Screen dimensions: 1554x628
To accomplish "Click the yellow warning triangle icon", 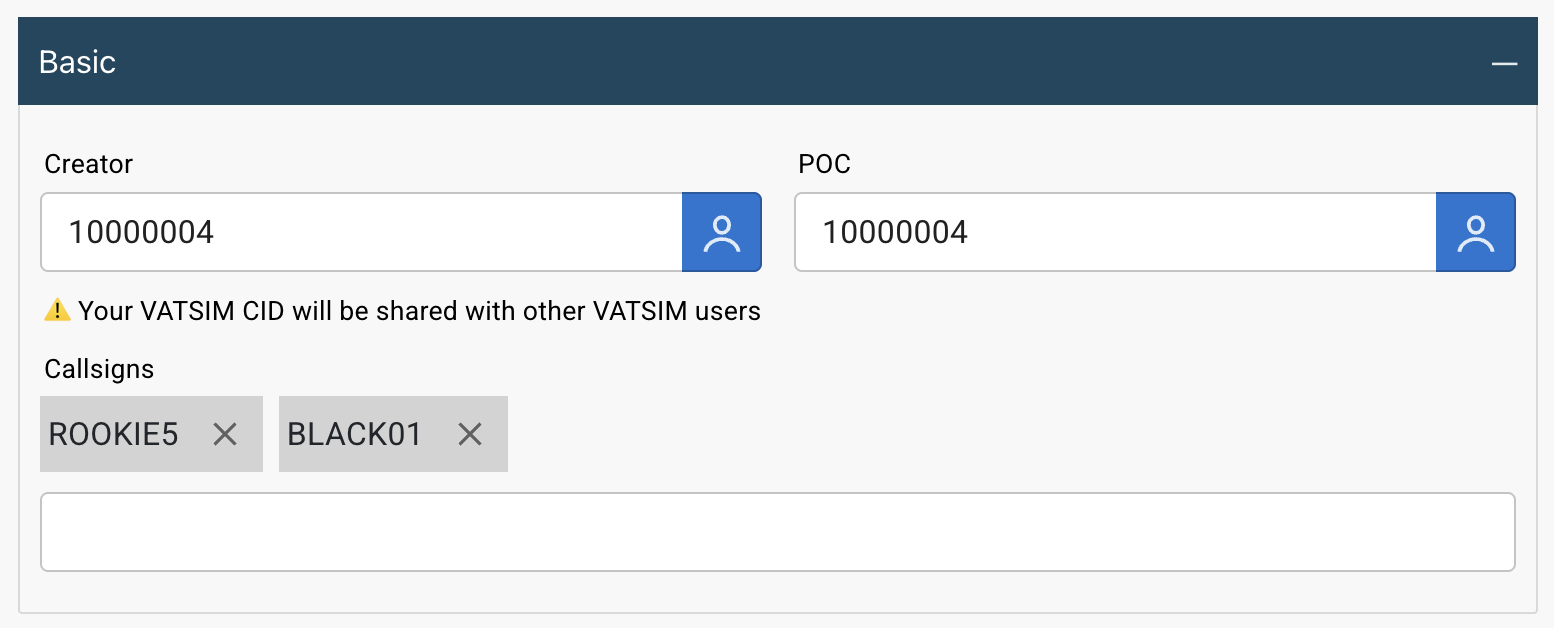I will pos(57,310).
